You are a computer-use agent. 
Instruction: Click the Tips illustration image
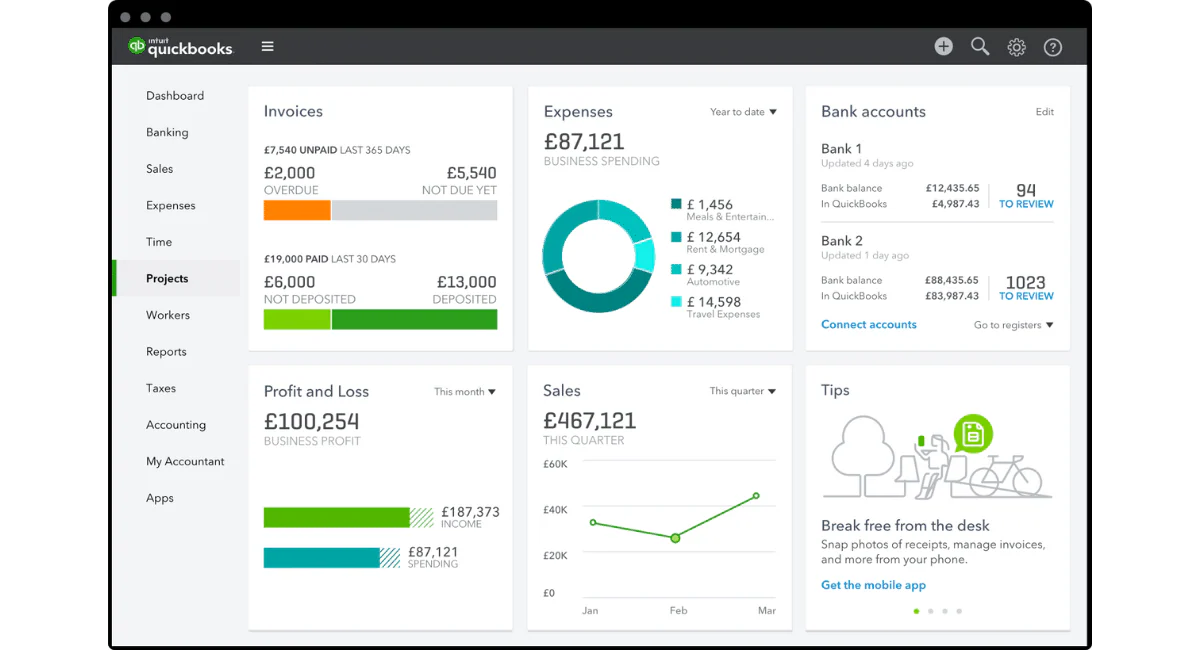(937, 457)
